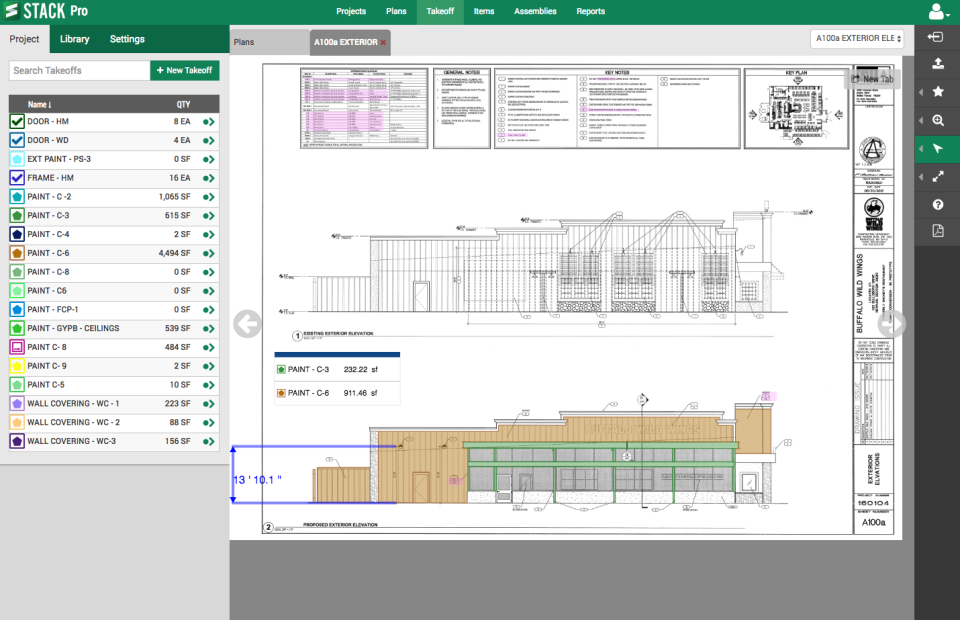This screenshot has width=960, height=620.
Task: Click the exit arrow icon at sidebar top
Action: [x=938, y=37]
